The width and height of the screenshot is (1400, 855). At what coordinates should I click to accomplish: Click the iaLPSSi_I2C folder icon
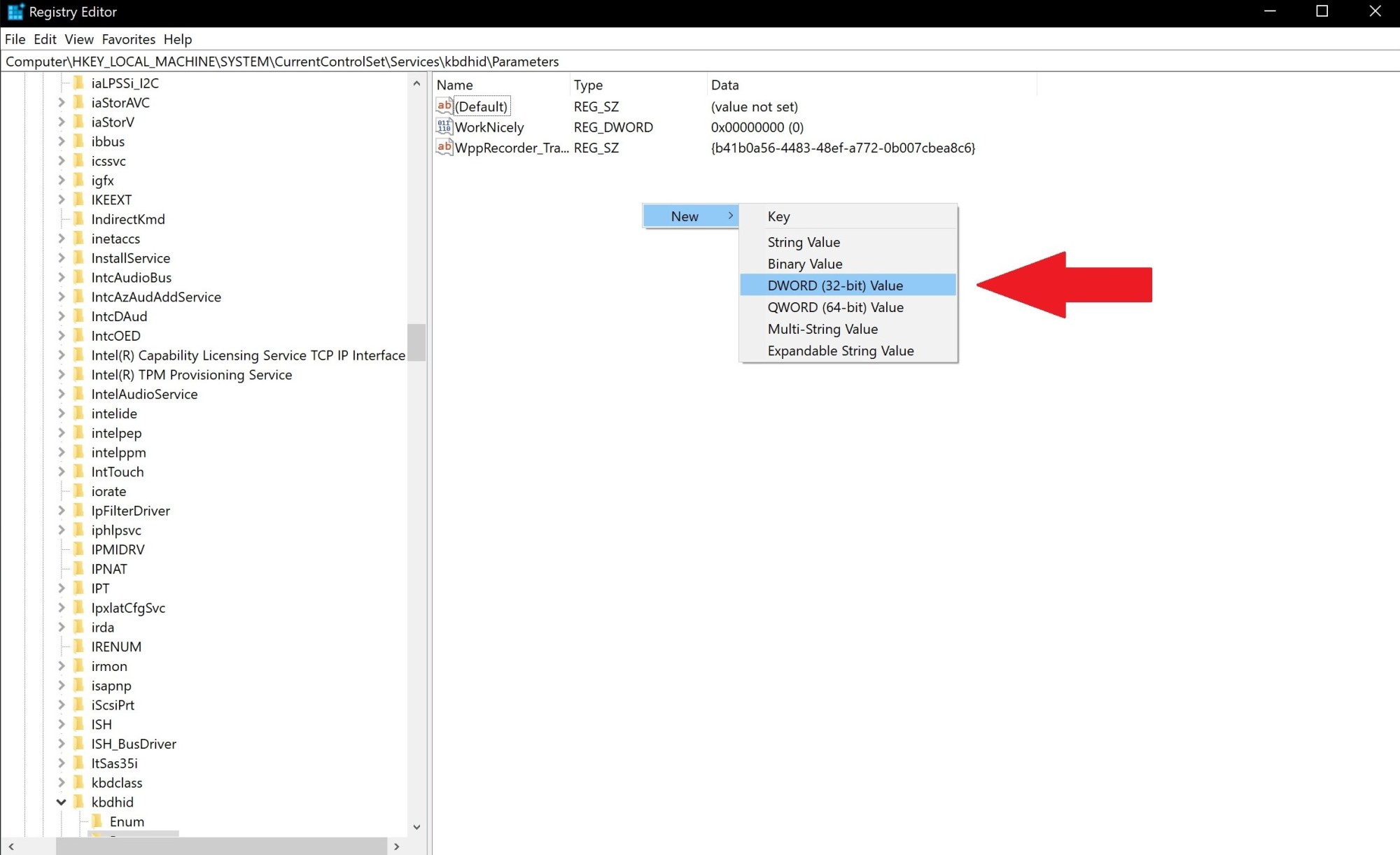tap(79, 83)
